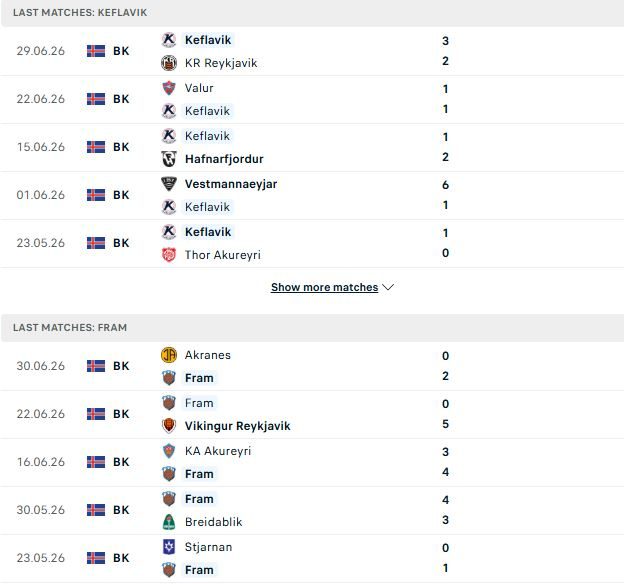Click Iceland flag on 29.06.26 match
This screenshot has height=584, width=624.
(96, 51)
